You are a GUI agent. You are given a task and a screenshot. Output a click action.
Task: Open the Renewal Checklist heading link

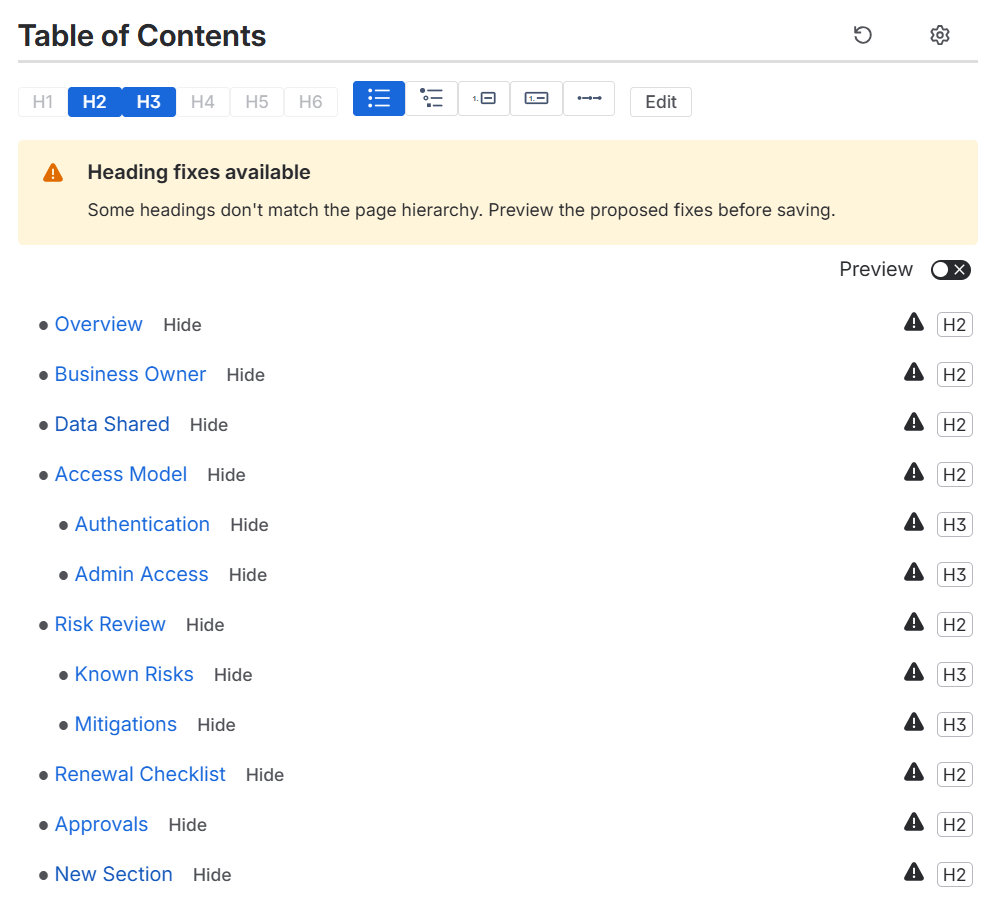[140, 774]
